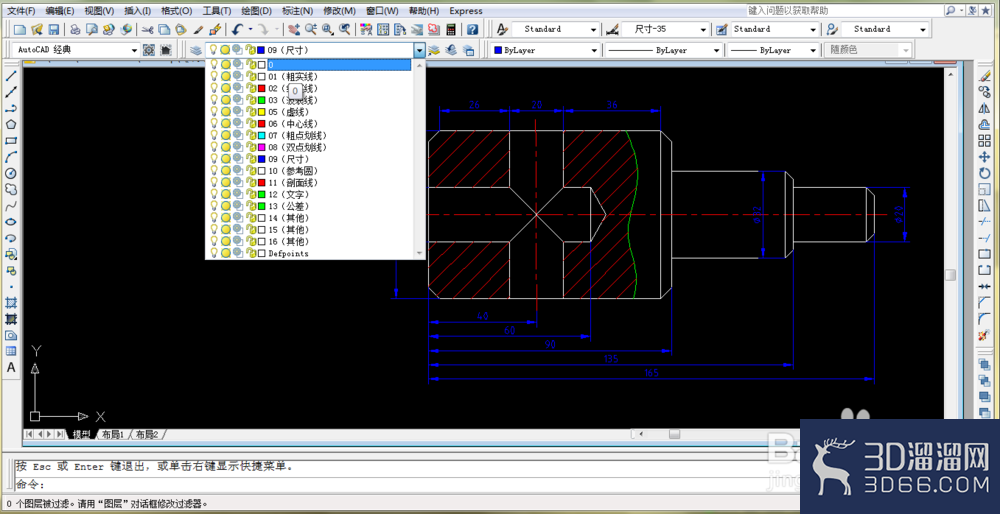Click the Hatch tool icon
The height and width of the screenshot is (514, 1000).
[x=11, y=302]
